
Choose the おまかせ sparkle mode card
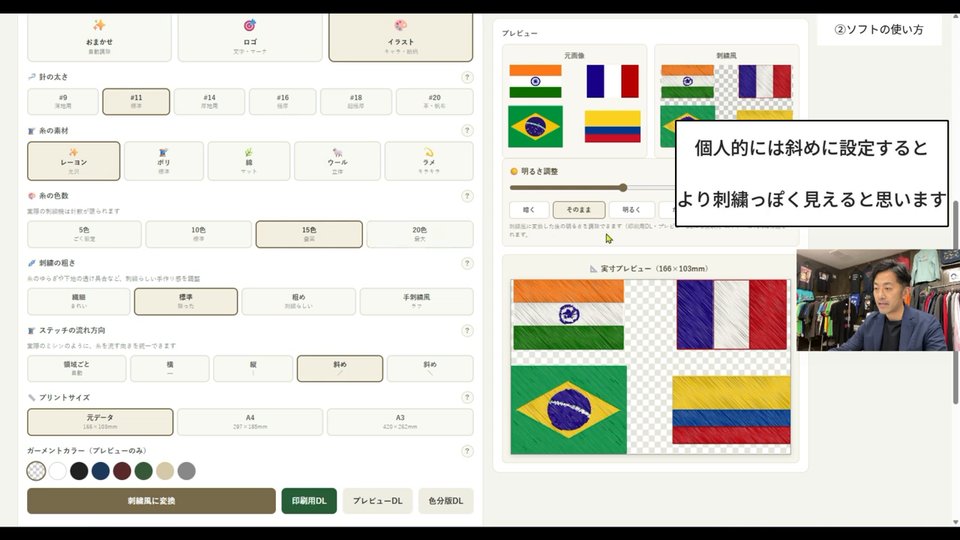pyautogui.click(x=99, y=38)
